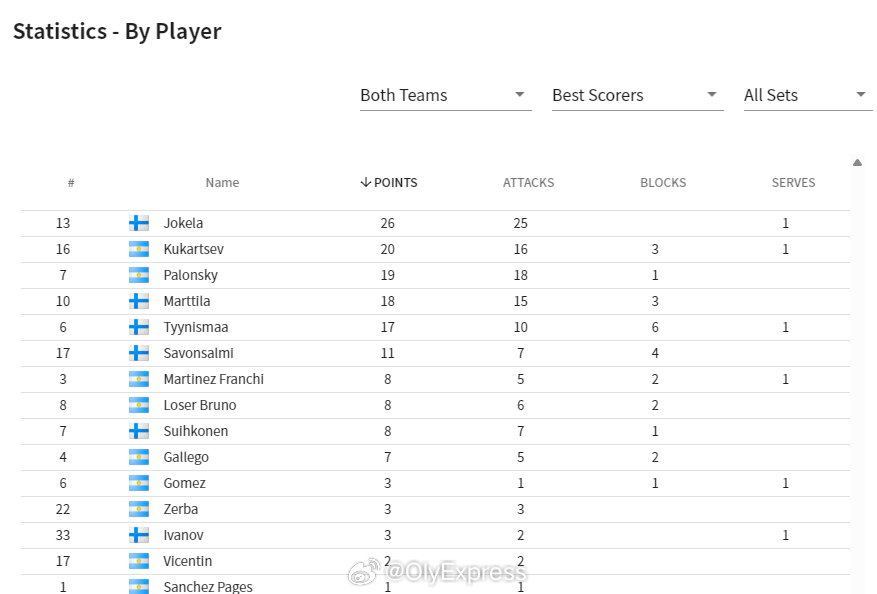Click the Argentina flag next to Palonsky

(x=139, y=275)
